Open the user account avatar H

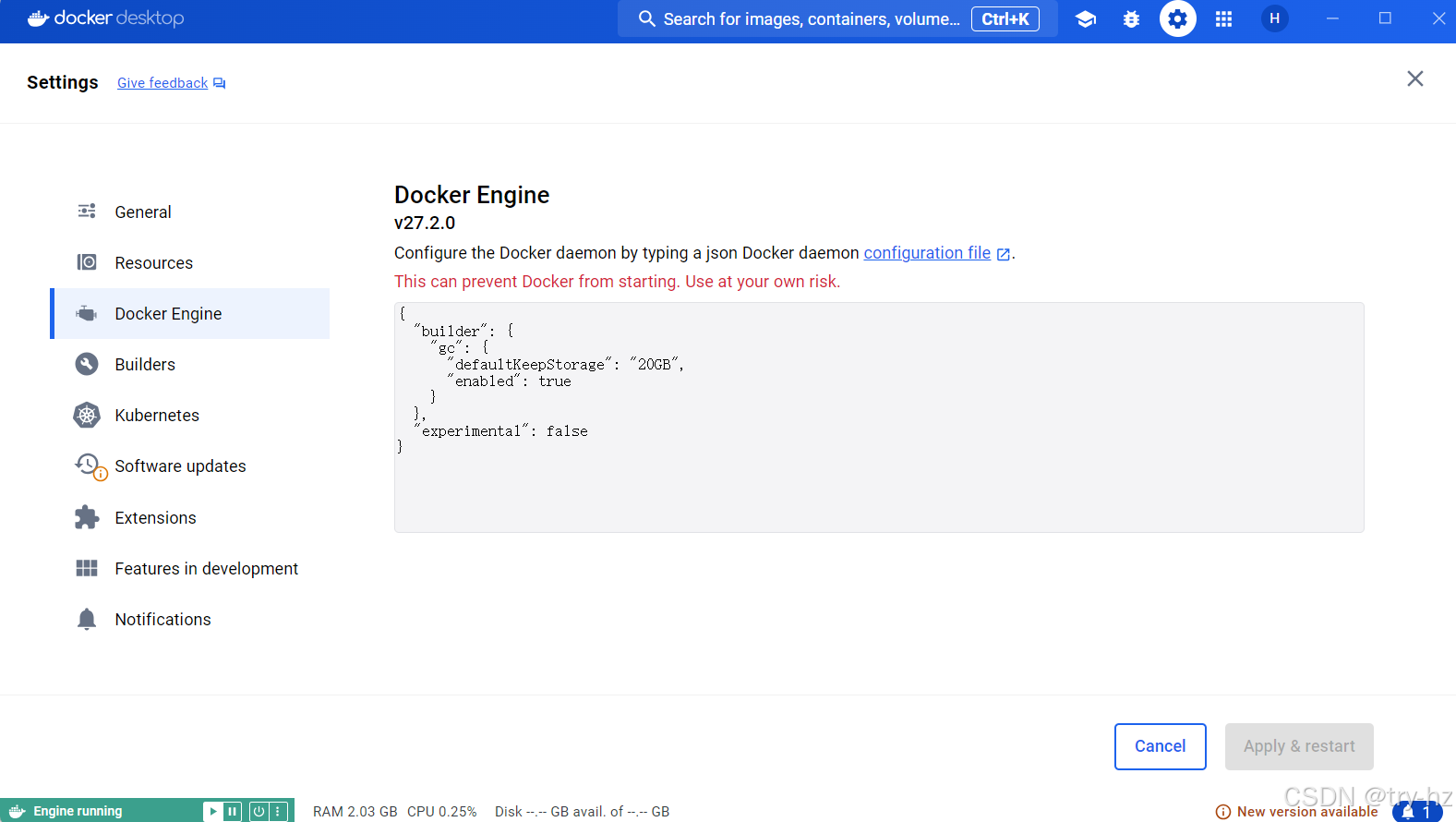[x=1274, y=19]
